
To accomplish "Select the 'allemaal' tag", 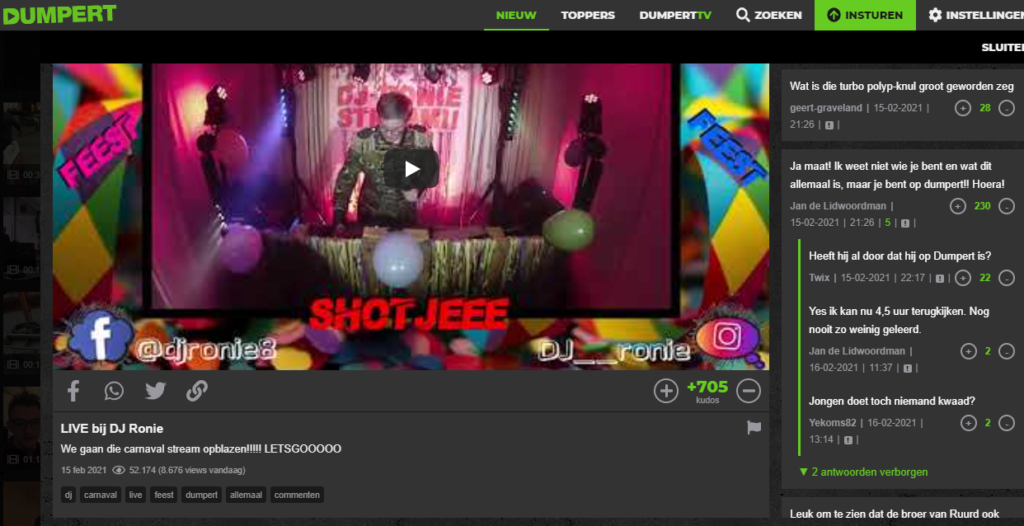I will (x=246, y=495).
